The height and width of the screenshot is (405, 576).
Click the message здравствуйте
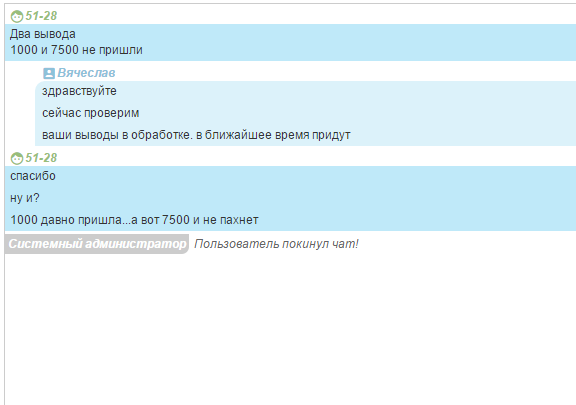pyautogui.click(x=79, y=91)
